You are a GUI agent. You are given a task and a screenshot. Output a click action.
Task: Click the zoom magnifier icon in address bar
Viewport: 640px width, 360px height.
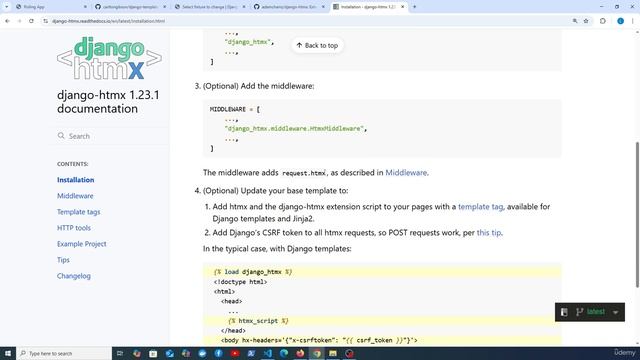[x=575, y=21]
